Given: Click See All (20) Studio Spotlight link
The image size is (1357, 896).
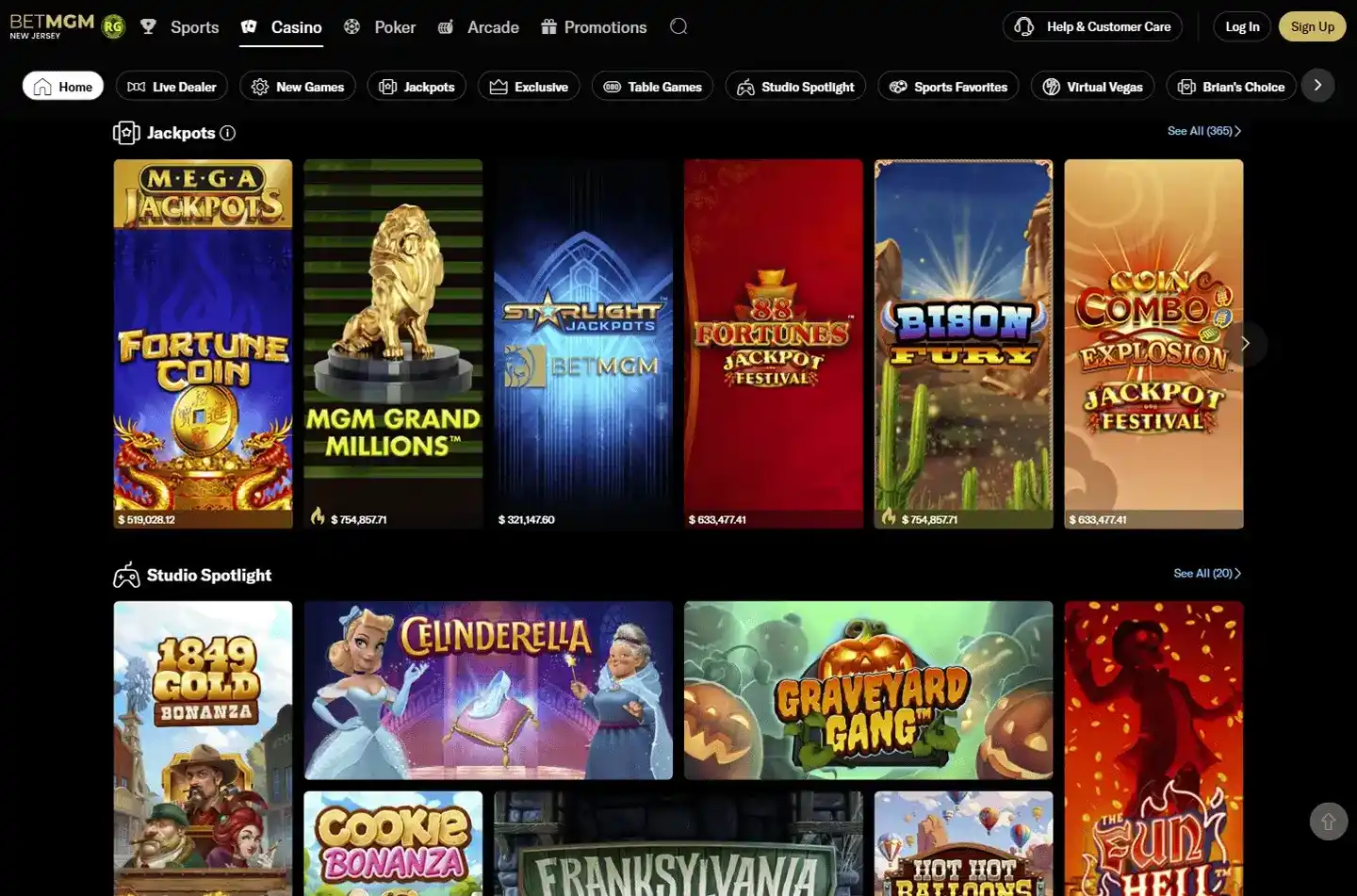Looking at the screenshot, I should pyautogui.click(x=1207, y=573).
